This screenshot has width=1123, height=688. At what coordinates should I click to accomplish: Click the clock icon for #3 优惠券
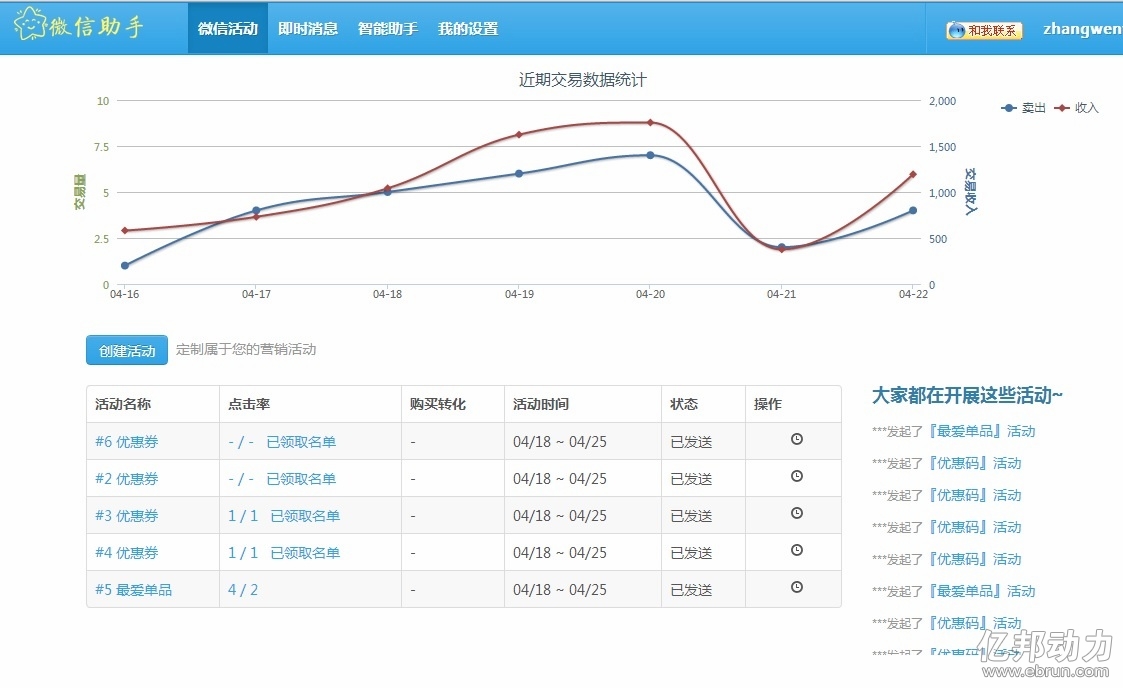[796, 513]
